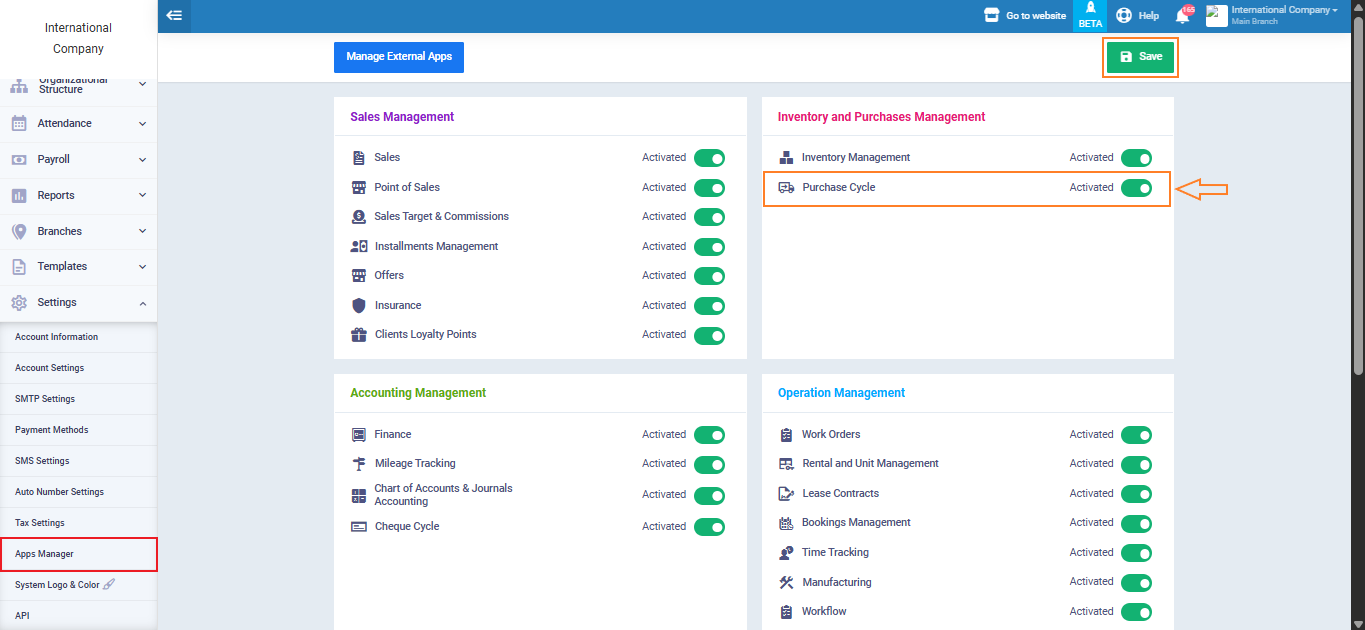This screenshot has height=630, width=1365.
Task: Click the sidebar collapse arrow icon
Action: (174, 15)
